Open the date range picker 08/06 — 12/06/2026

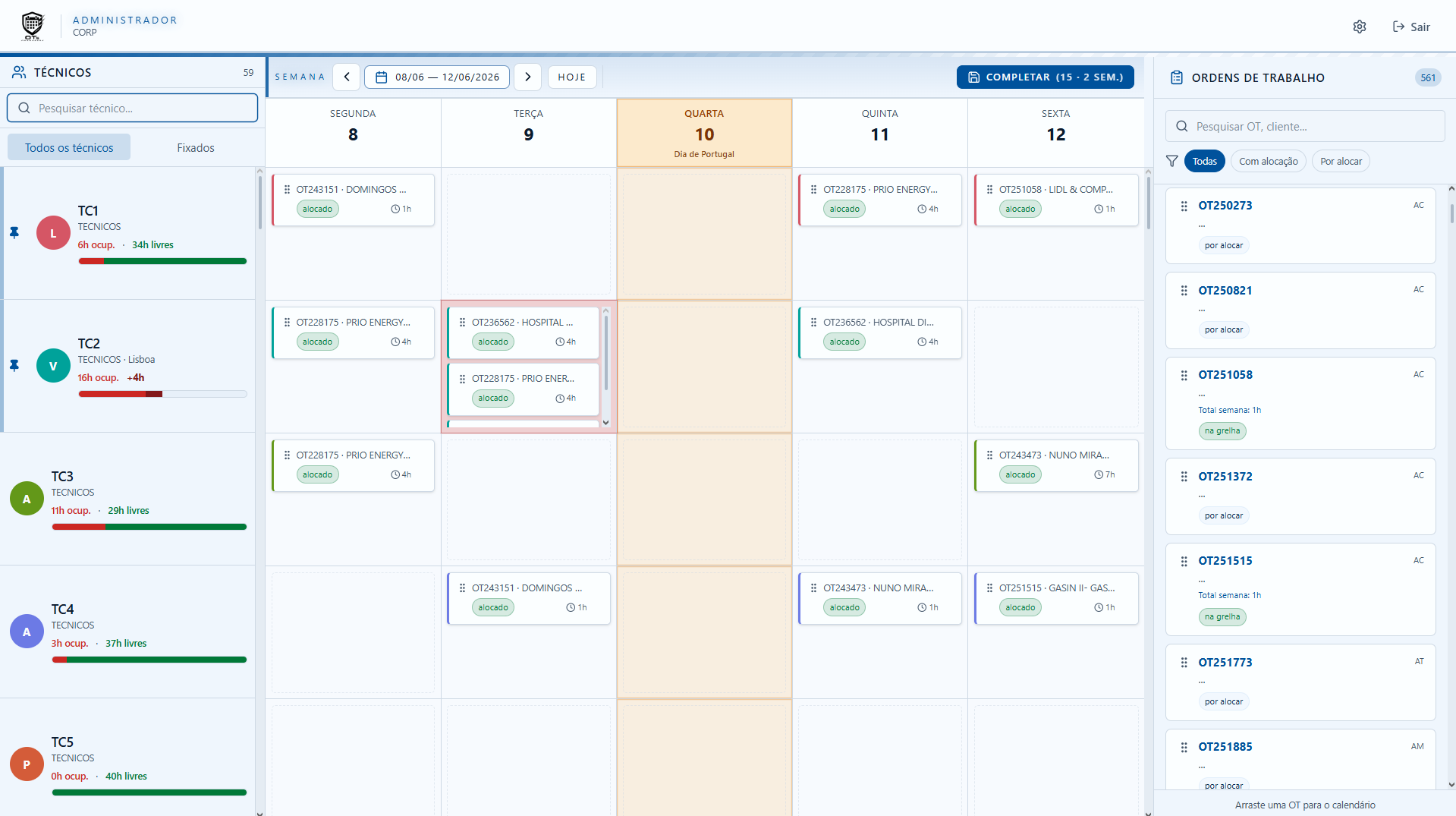tap(437, 77)
